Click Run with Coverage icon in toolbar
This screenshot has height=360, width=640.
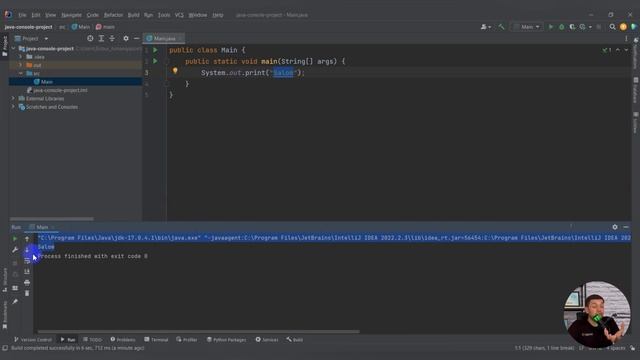point(572,27)
